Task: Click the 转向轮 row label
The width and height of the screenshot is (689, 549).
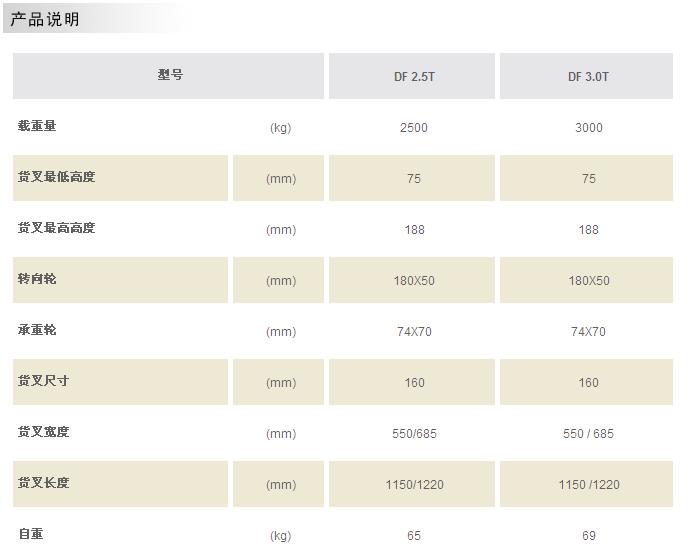Action: pyautogui.click(x=37, y=279)
